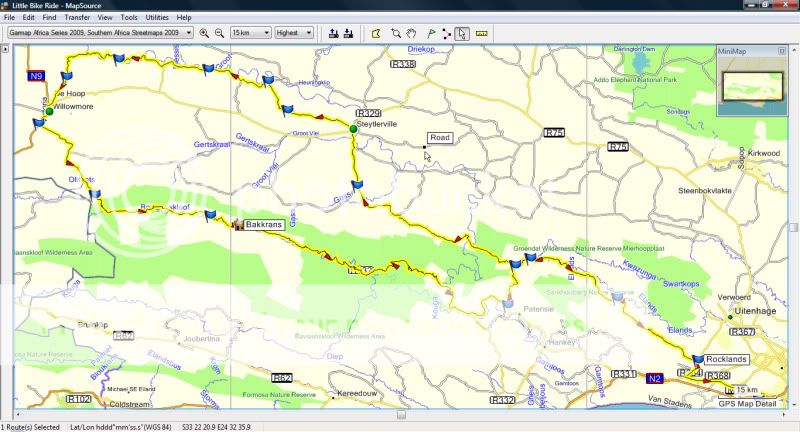Select the Distance/Bearing ruler tool
The height and width of the screenshot is (432, 800).
(482, 34)
